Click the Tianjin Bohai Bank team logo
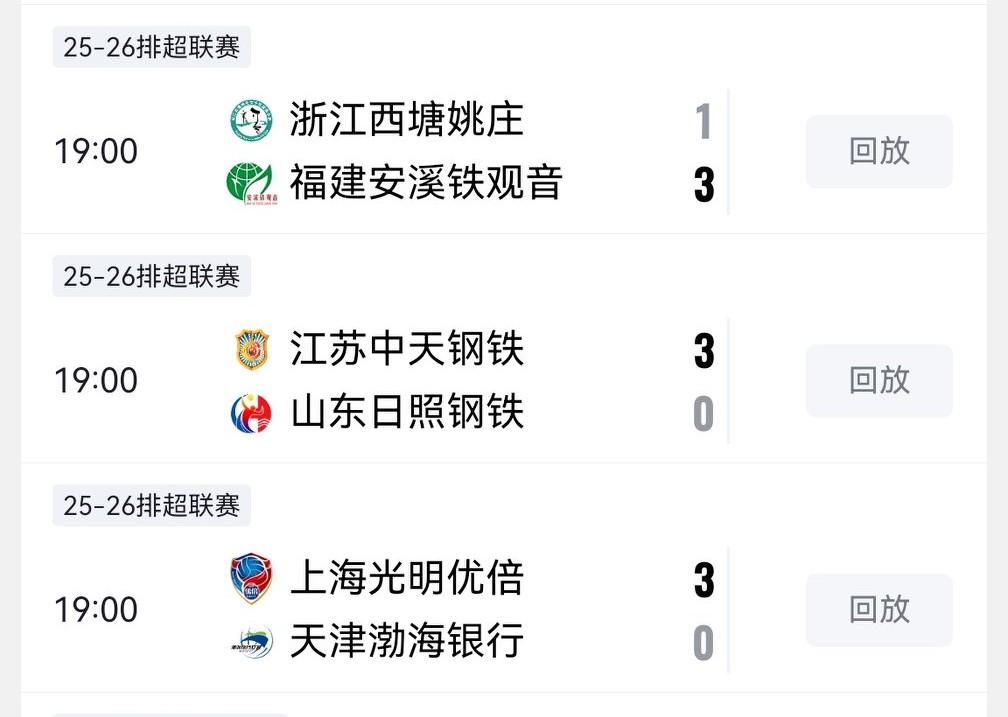1008x717 pixels. coord(251,641)
